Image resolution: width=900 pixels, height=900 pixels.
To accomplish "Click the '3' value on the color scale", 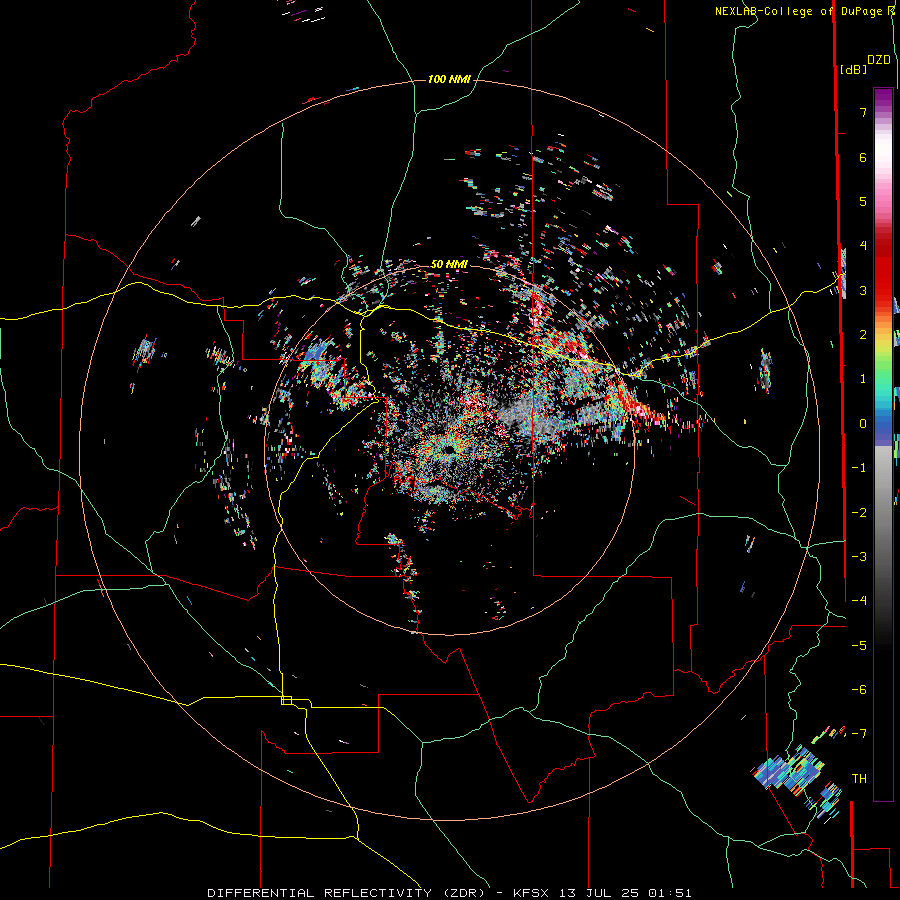I will [863, 290].
